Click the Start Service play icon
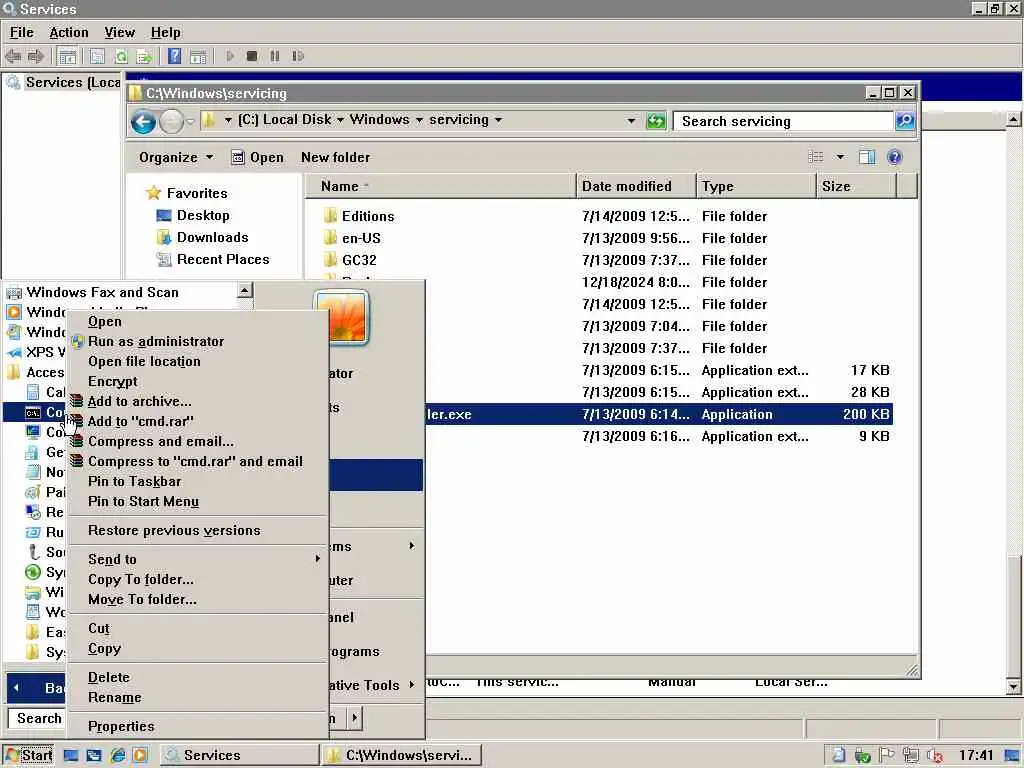 pos(229,56)
